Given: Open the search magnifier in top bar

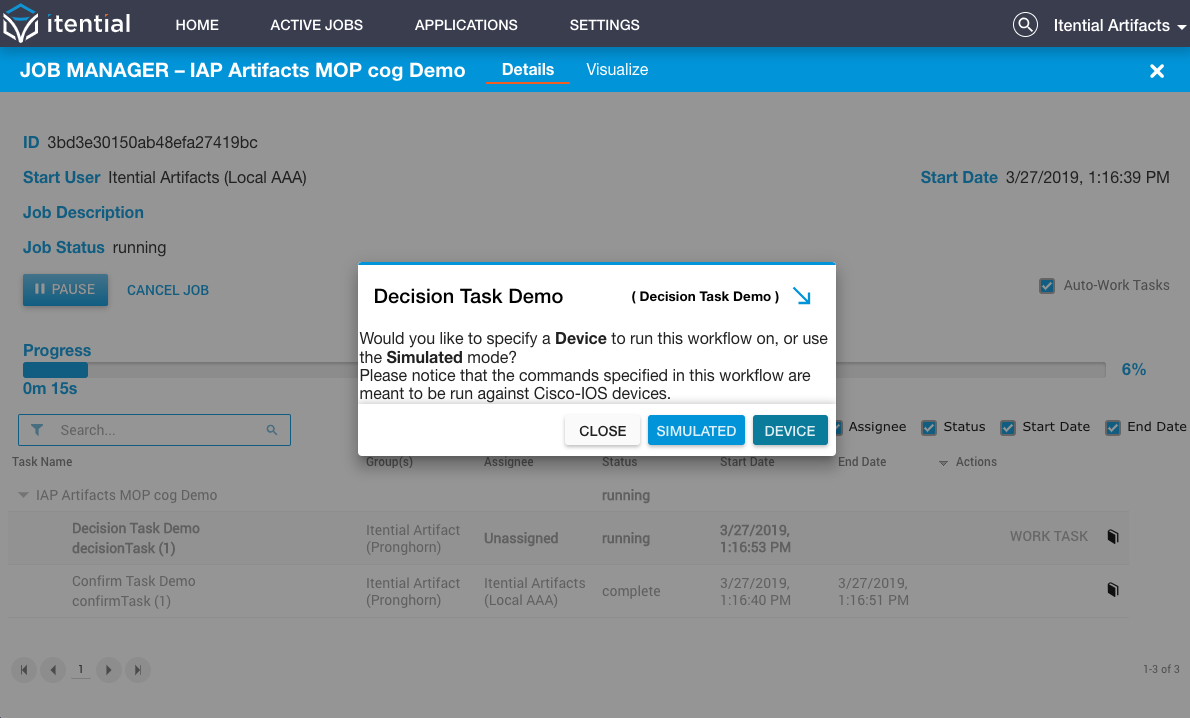Looking at the screenshot, I should (1025, 25).
